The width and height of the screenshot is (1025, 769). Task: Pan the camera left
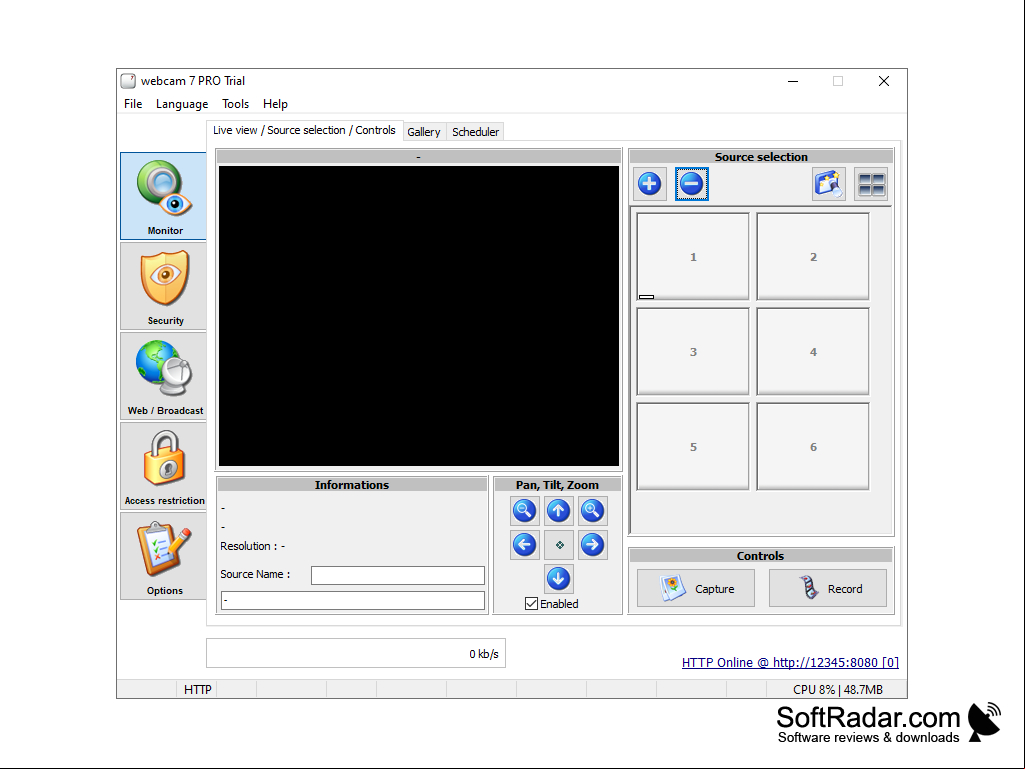524,545
